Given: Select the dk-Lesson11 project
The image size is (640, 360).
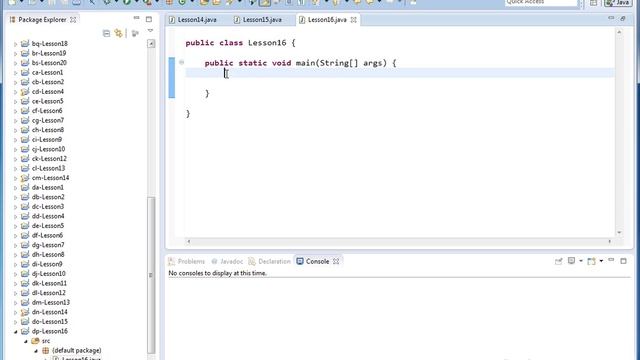Looking at the screenshot, I should coord(49,283).
